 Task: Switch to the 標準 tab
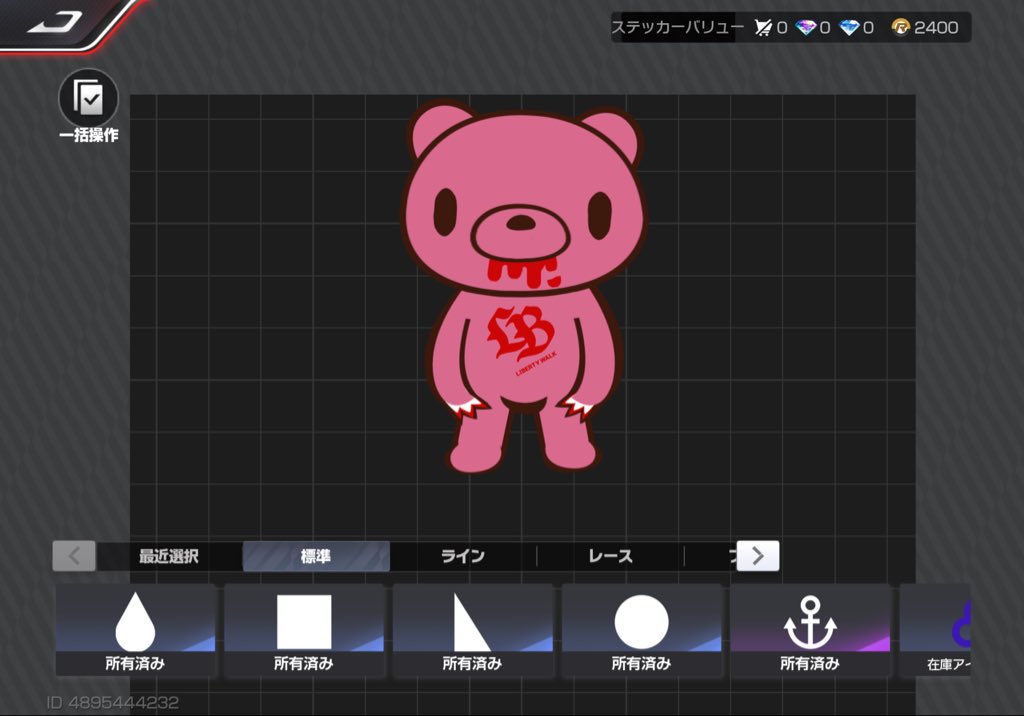(x=316, y=556)
